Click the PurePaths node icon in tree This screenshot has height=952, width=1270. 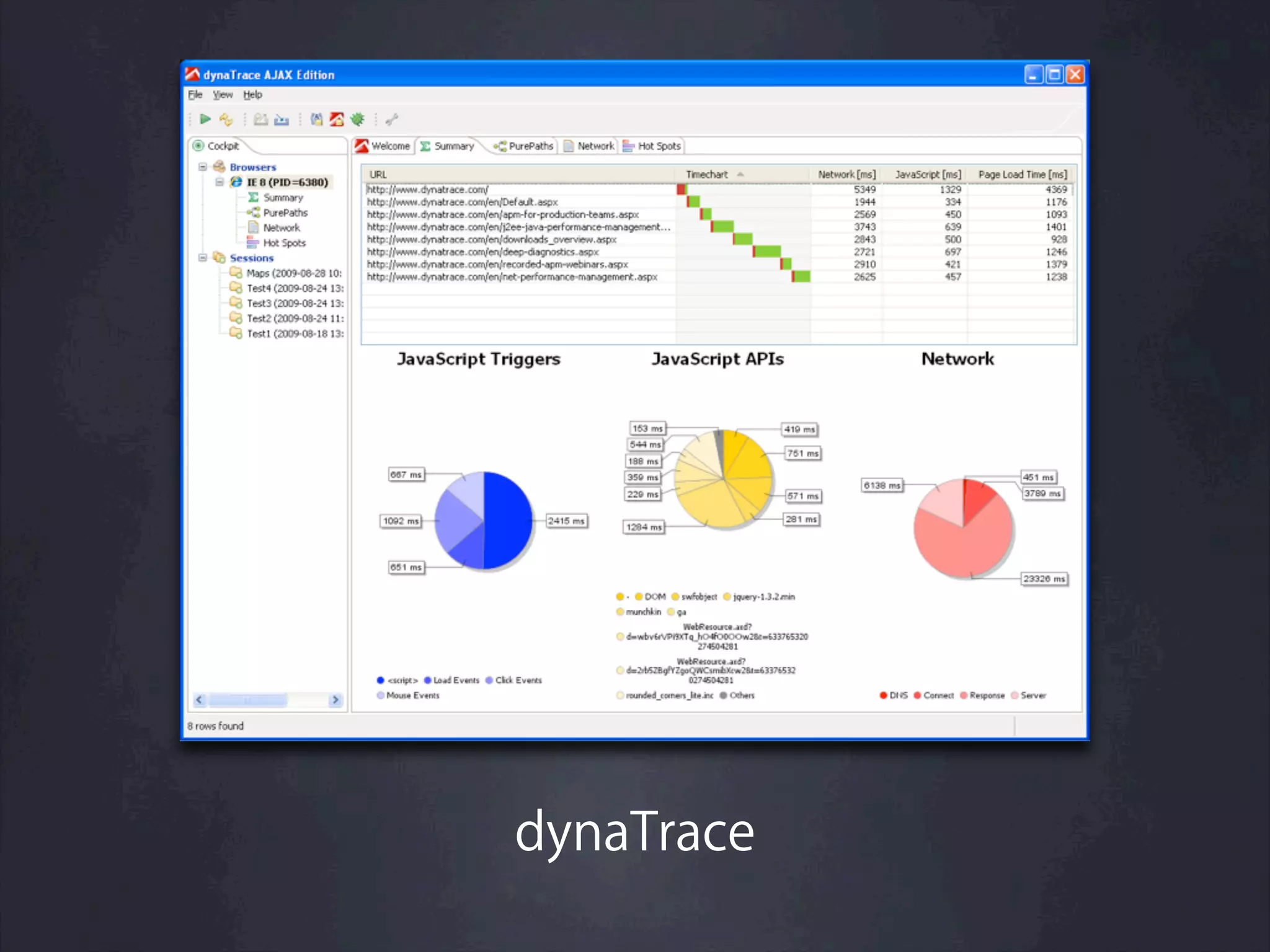[253, 213]
